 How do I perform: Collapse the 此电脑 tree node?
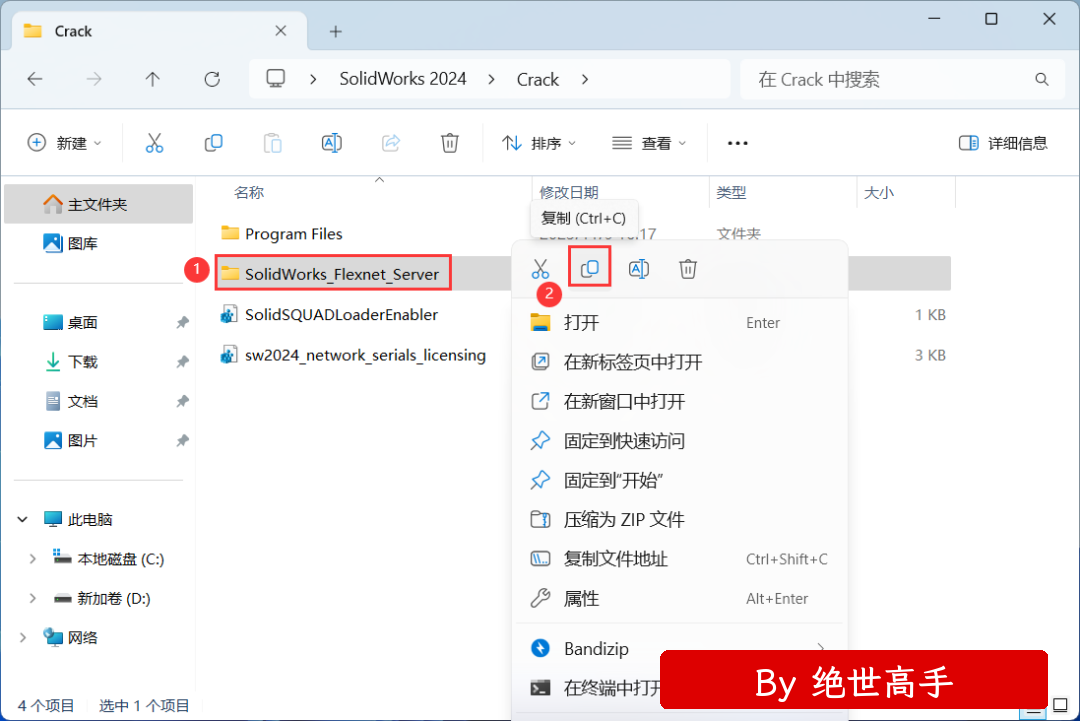click(22, 520)
